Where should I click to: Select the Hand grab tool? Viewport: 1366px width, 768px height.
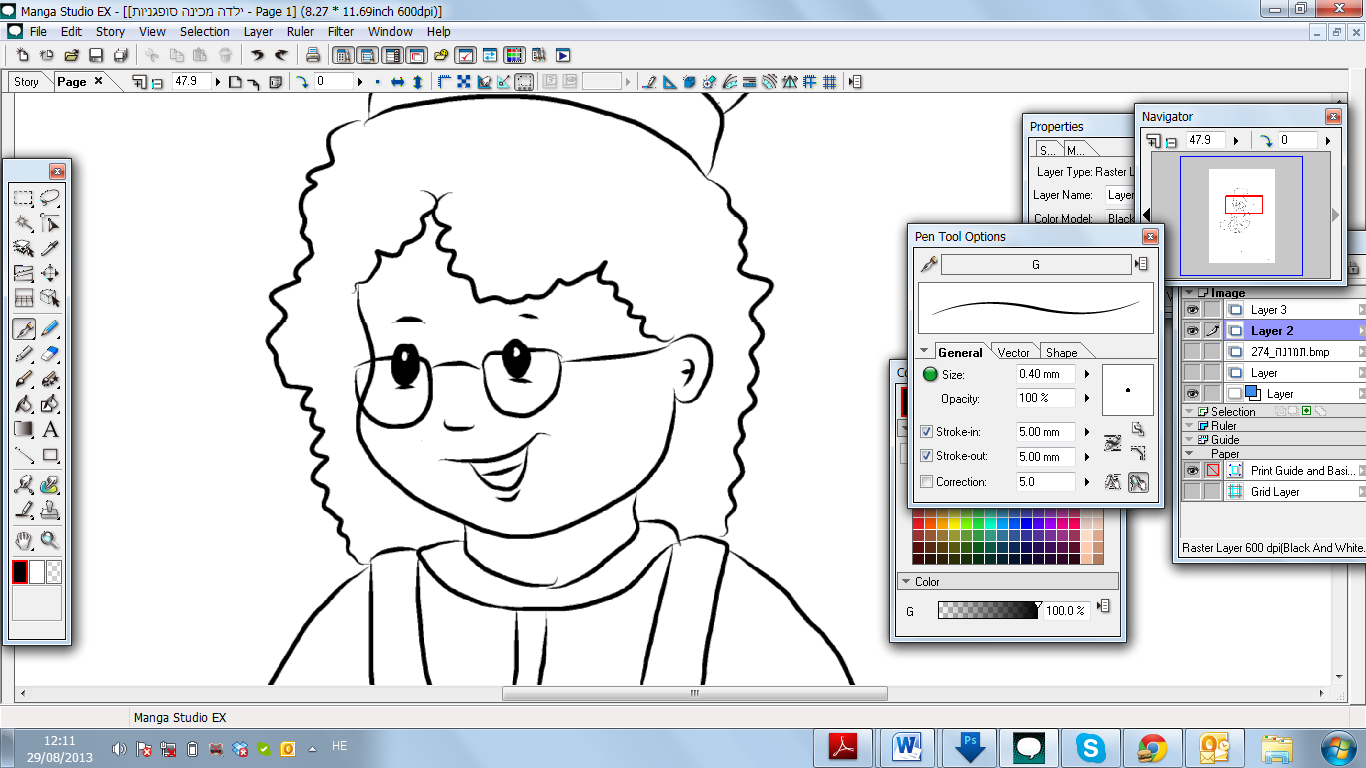24,541
